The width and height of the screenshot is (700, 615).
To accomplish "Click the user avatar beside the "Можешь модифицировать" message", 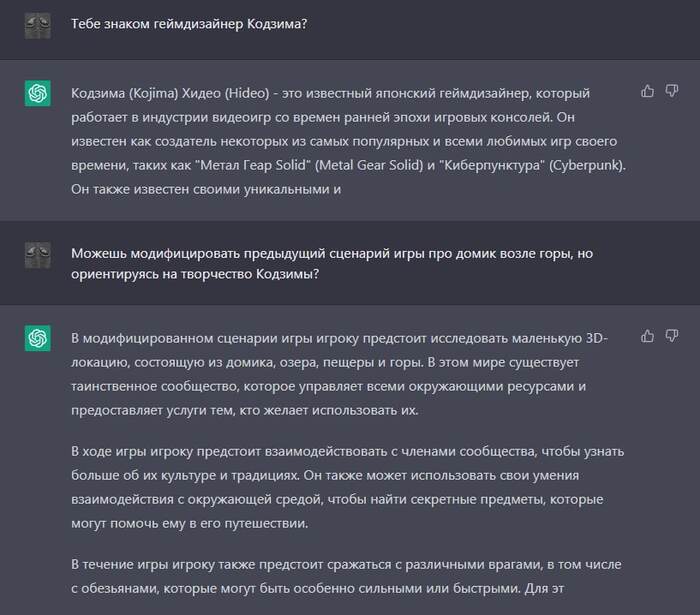I will [x=37, y=255].
